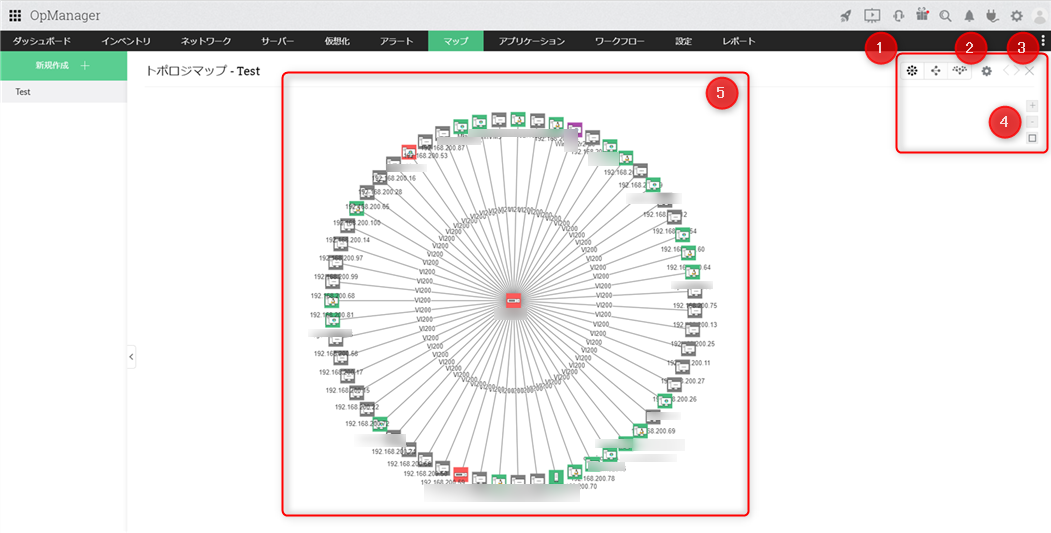
Task: Select green node 192.168.200.81
Action: click(332, 320)
